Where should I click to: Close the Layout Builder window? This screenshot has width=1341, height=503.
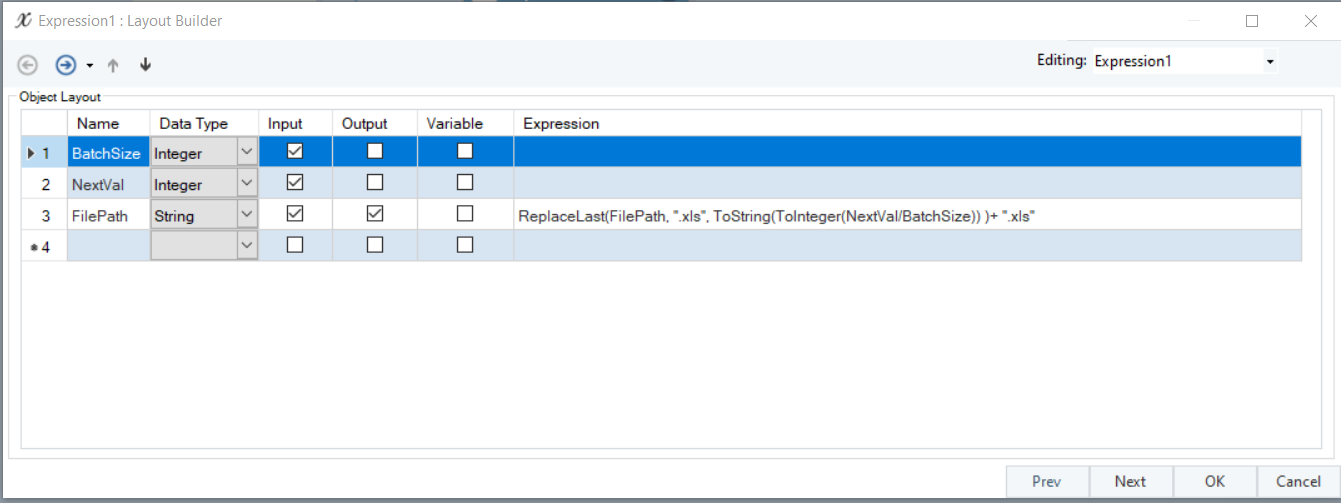point(1310,20)
